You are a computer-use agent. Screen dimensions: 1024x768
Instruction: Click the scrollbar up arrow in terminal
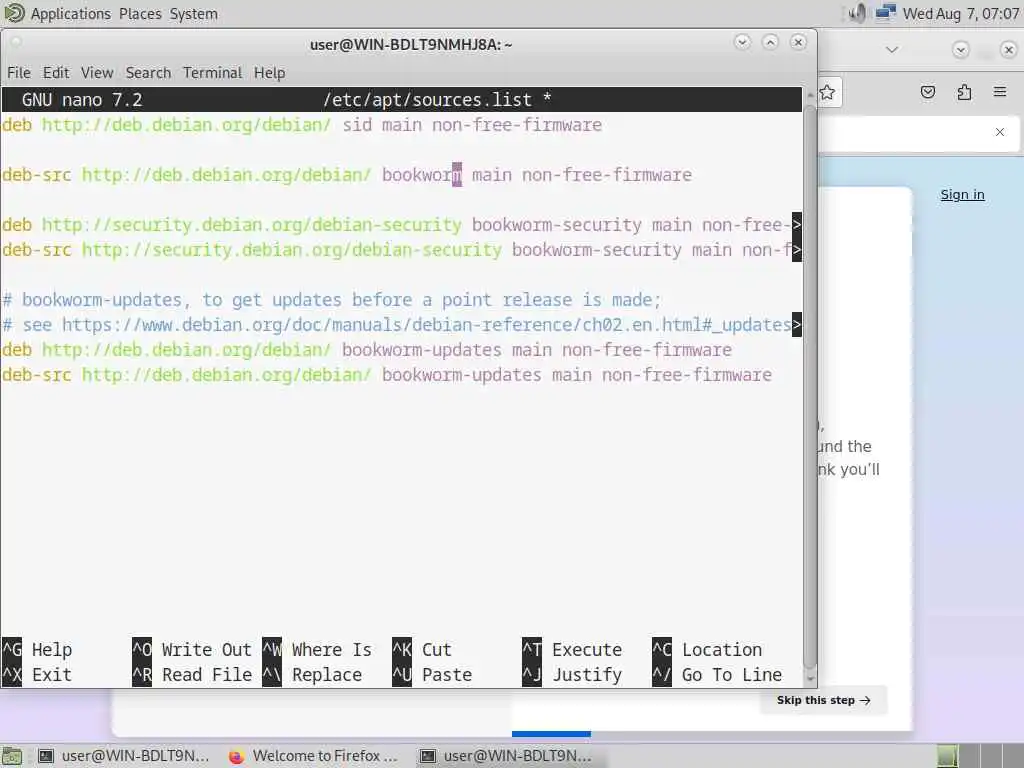(x=810, y=95)
